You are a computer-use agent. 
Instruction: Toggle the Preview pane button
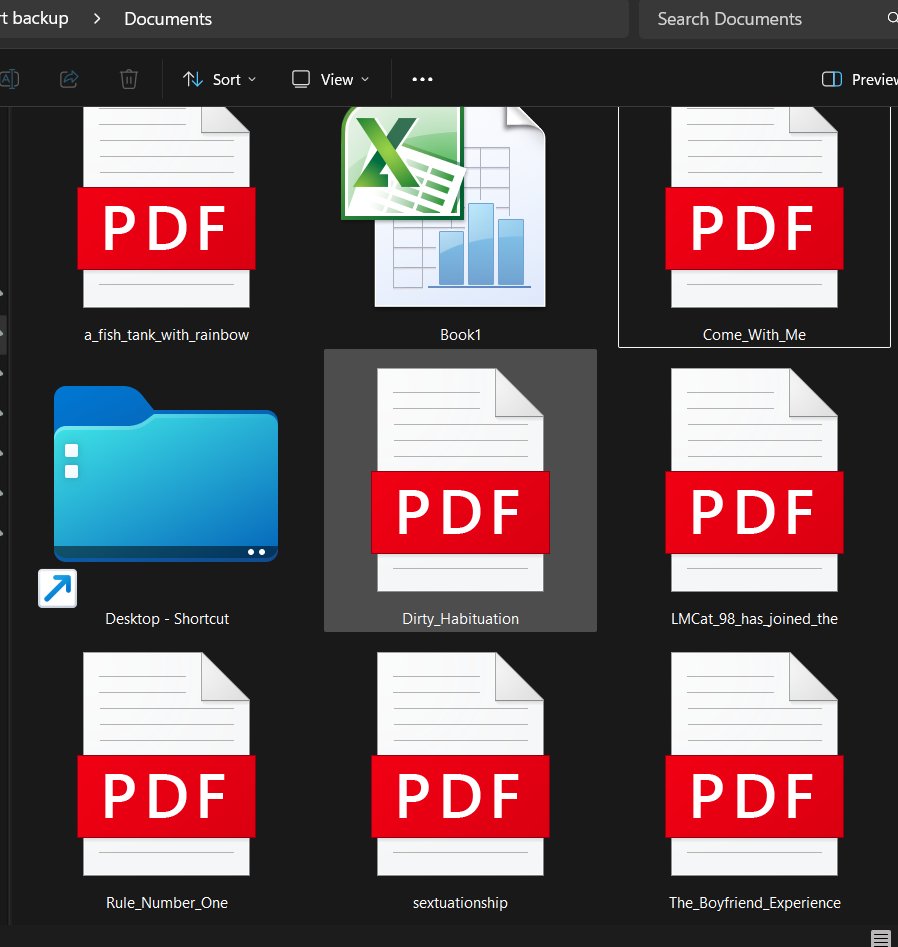pos(859,79)
